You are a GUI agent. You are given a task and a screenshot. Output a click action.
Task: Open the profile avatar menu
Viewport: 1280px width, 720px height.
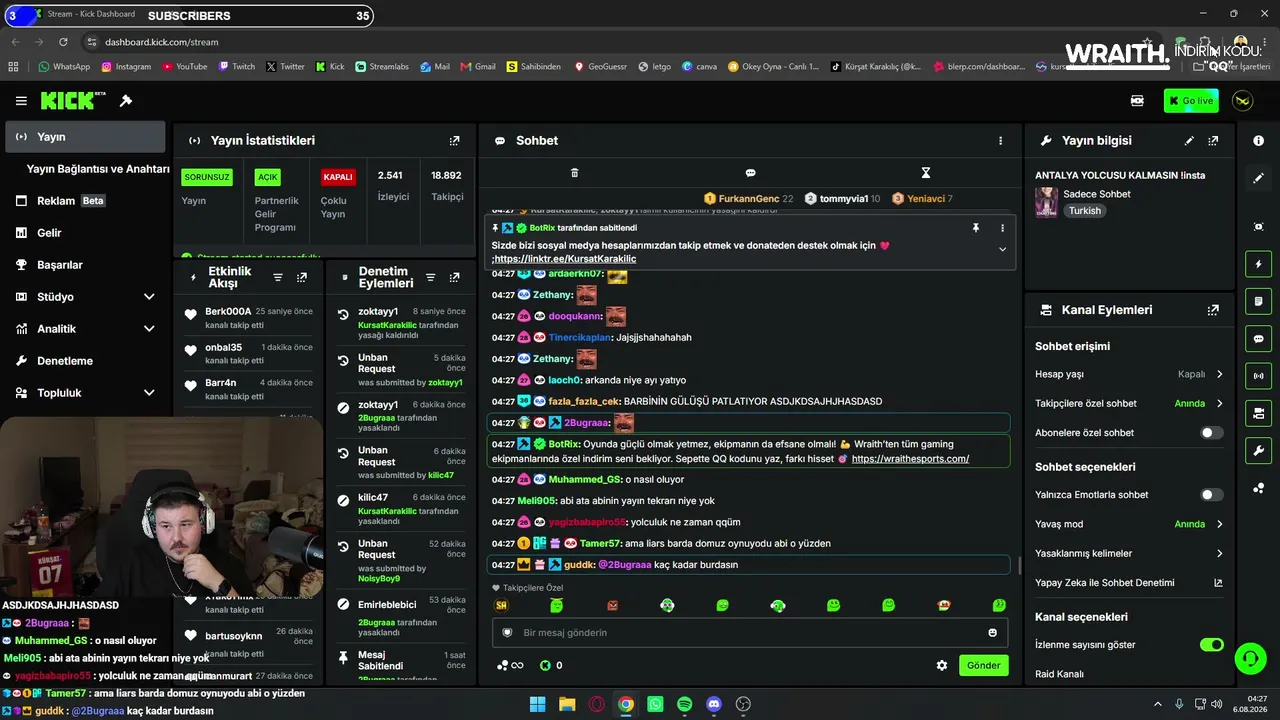click(1242, 101)
